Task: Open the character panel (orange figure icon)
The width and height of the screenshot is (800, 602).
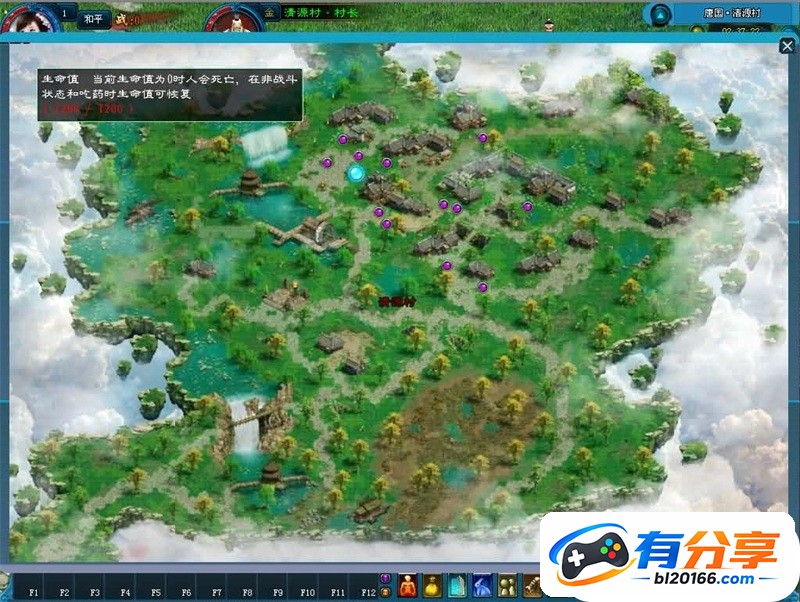Action: (x=407, y=585)
